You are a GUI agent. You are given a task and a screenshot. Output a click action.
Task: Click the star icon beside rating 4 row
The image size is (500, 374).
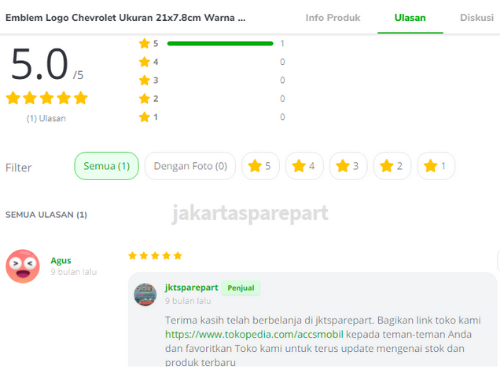[x=144, y=62]
